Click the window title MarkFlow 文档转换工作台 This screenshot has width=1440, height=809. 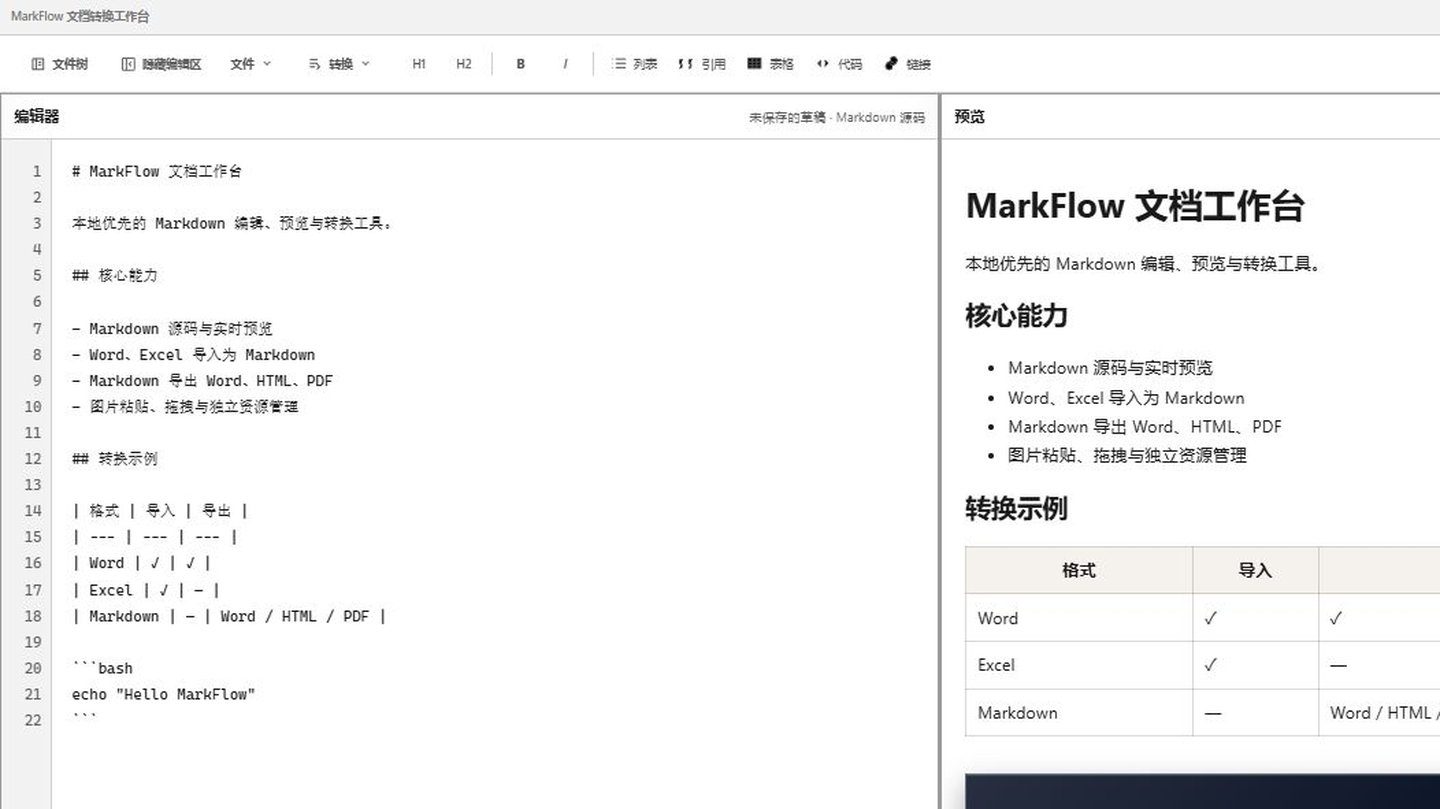pyautogui.click(x=80, y=17)
